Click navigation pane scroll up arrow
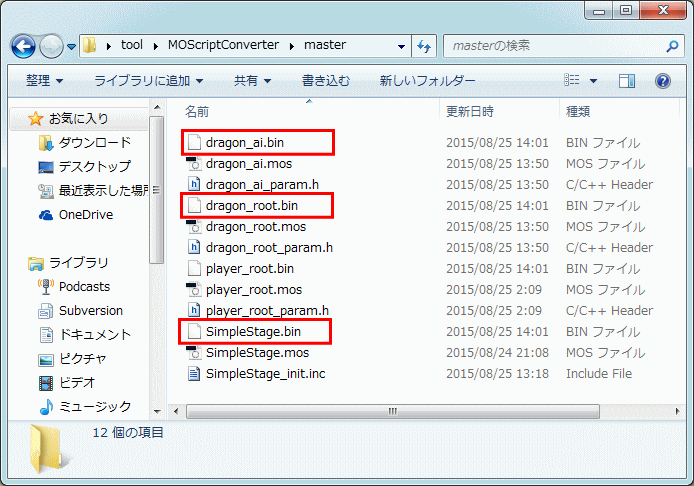 [x=157, y=108]
